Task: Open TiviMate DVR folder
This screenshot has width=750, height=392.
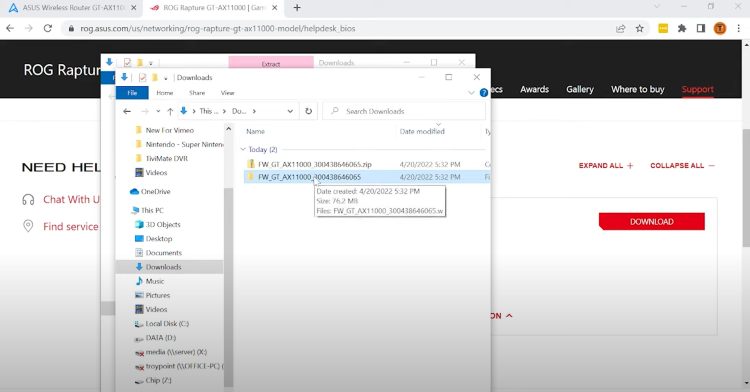Action: [166, 158]
